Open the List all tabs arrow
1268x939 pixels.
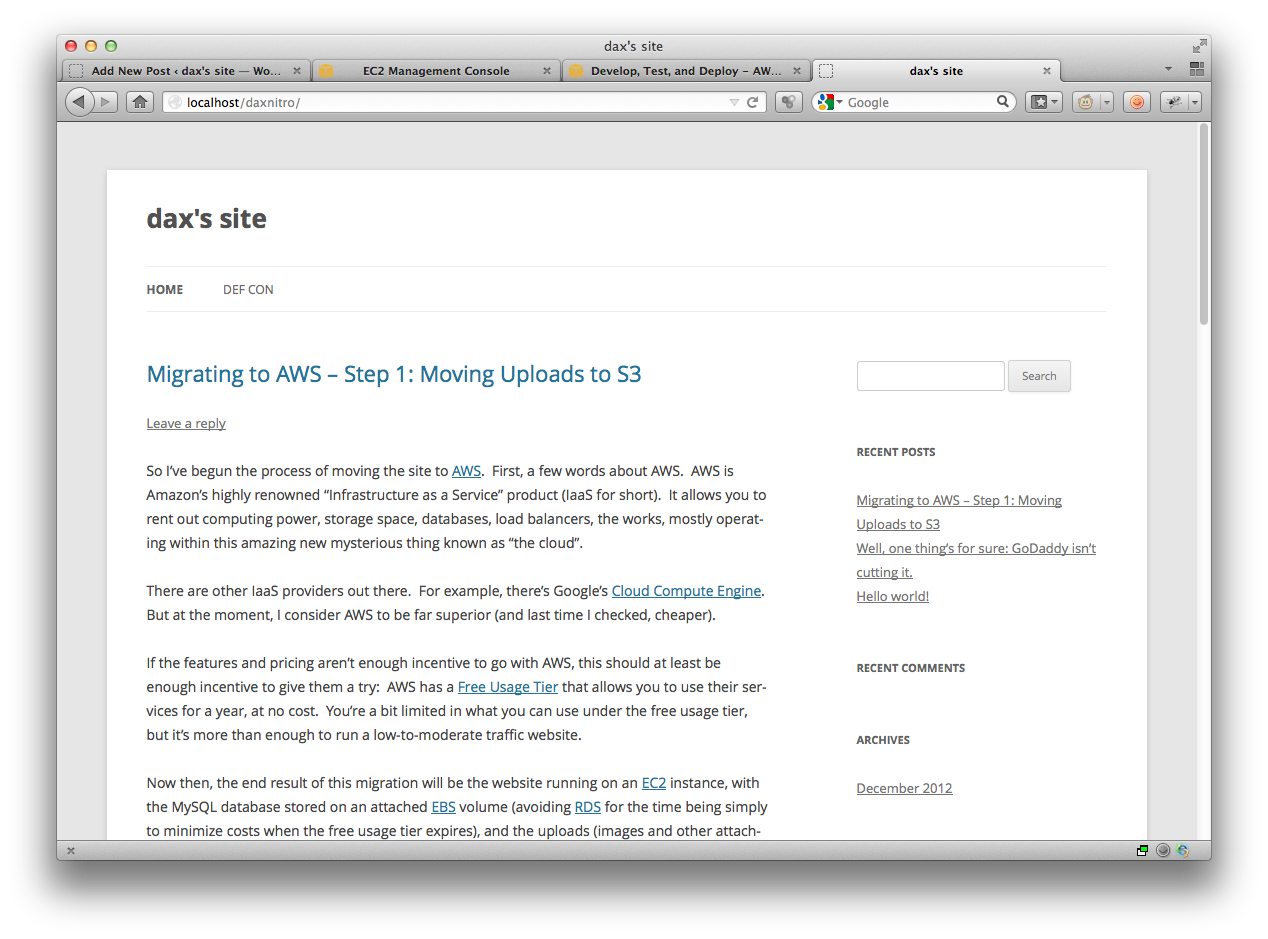[1168, 69]
